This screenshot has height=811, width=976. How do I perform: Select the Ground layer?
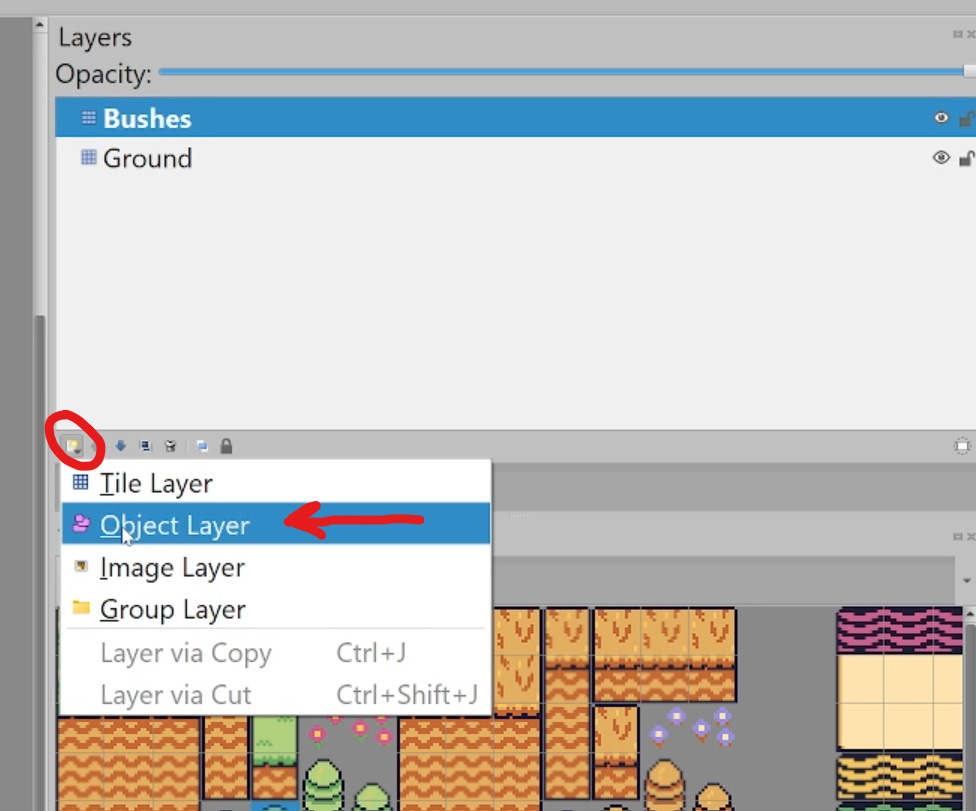click(x=147, y=157)
